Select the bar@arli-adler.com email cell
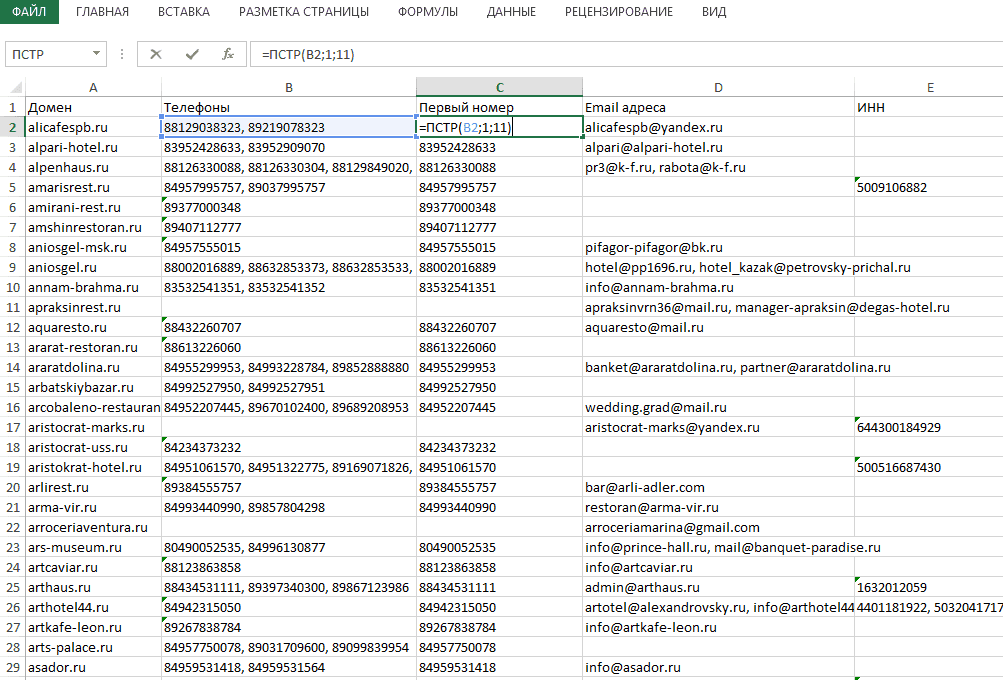The height and width of the screenshot is (680, 1003). (x=718, y=487)
